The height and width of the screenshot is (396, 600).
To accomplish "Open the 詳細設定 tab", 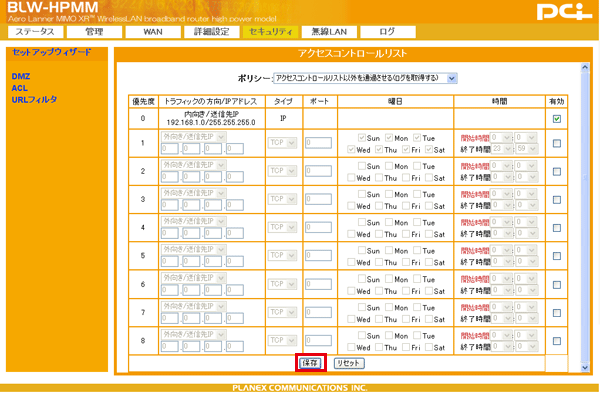I will tap(212, 32).
